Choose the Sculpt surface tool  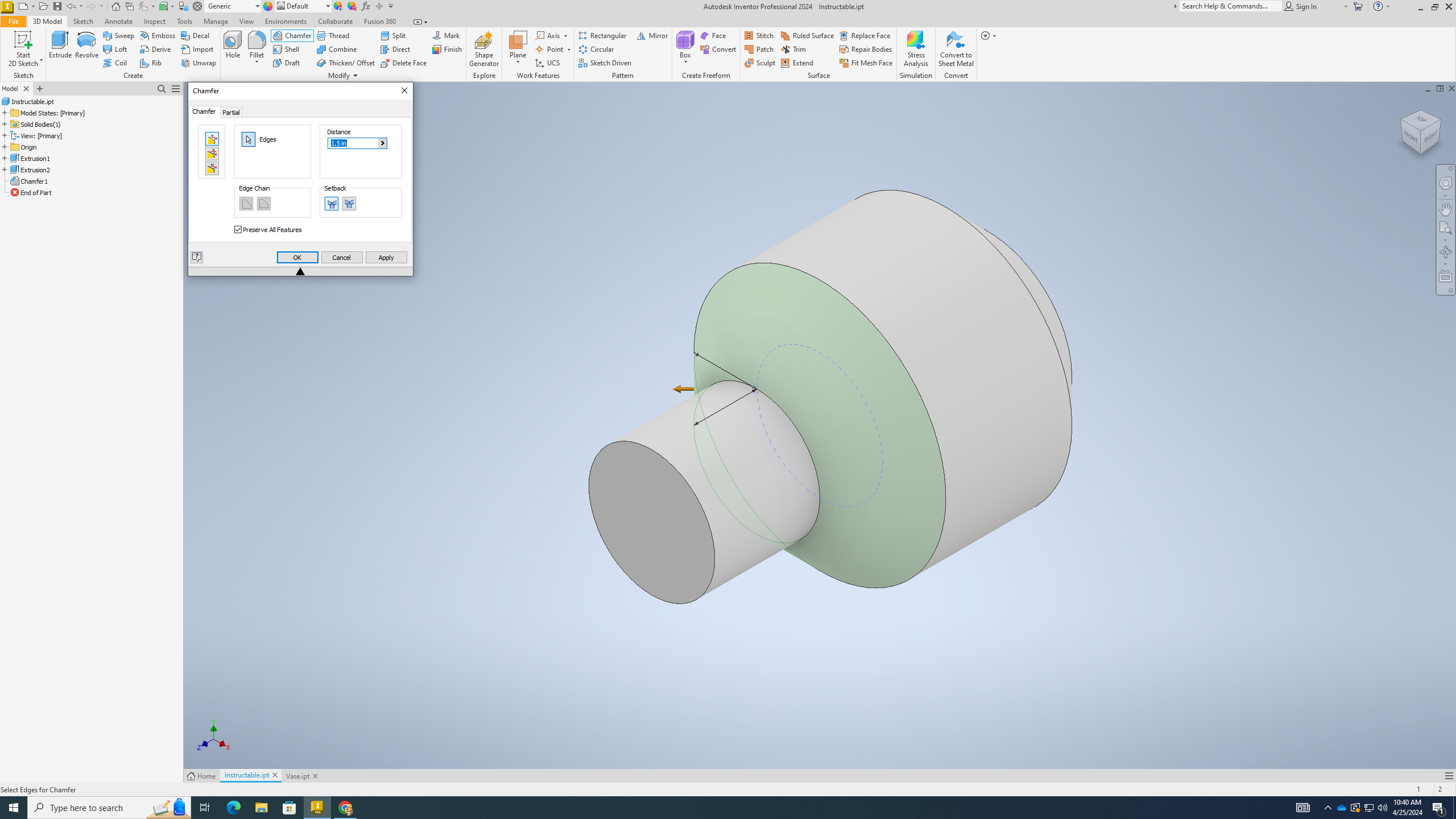(x=760, y=63)
